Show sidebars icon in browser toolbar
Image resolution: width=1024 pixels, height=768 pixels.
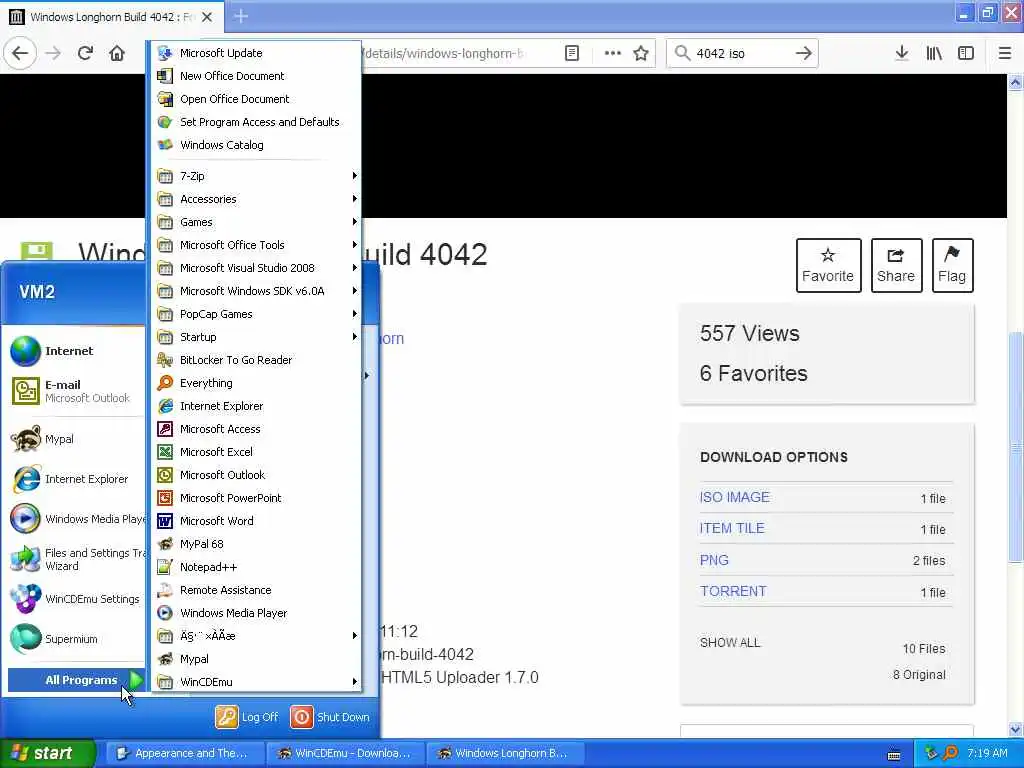(966, 53)
